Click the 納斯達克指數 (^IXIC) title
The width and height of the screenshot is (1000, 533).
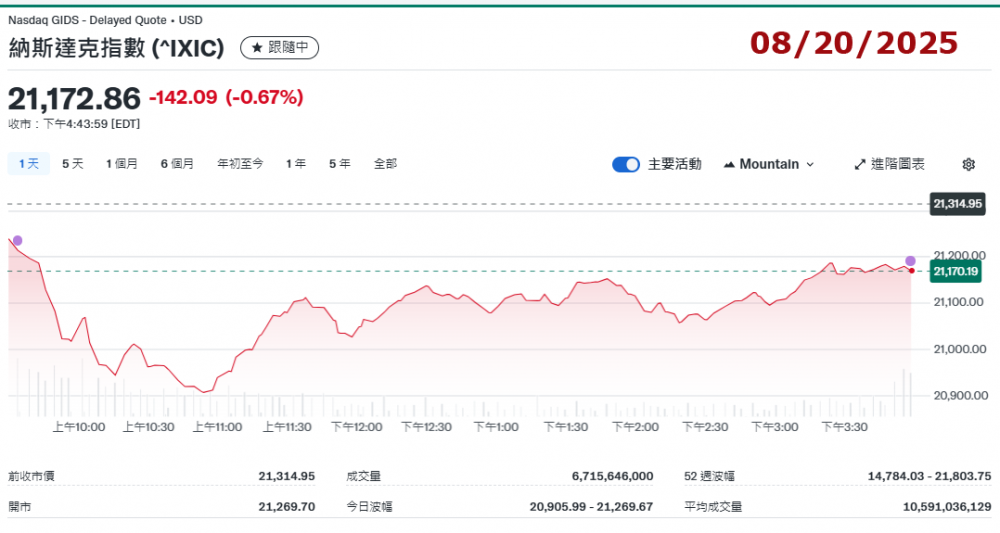point(116,48)
